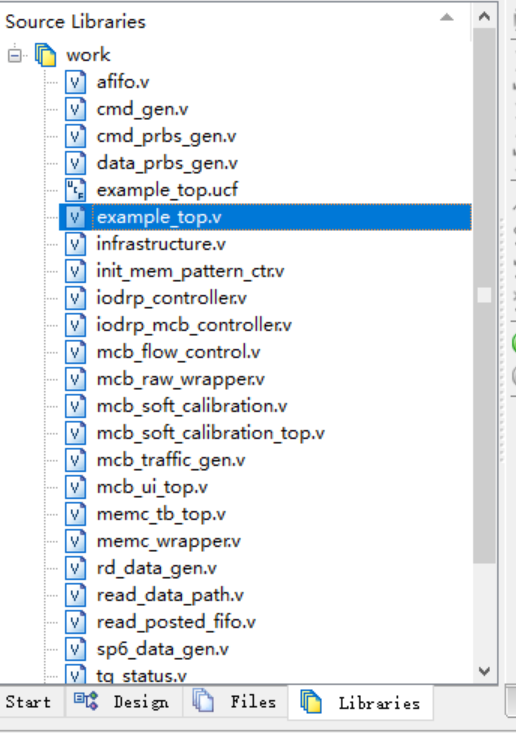
Task: Click the Libraries tab icon
Action: tap(310, 702)
